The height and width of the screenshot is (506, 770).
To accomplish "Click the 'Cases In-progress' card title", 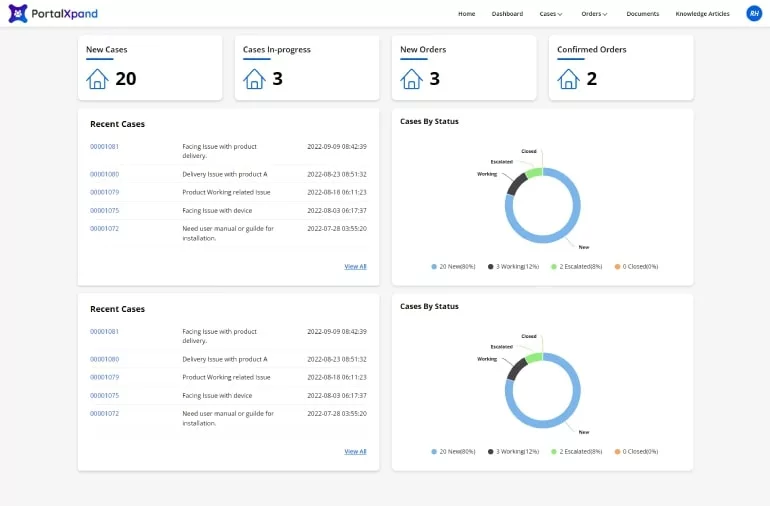I will (276, 50).
